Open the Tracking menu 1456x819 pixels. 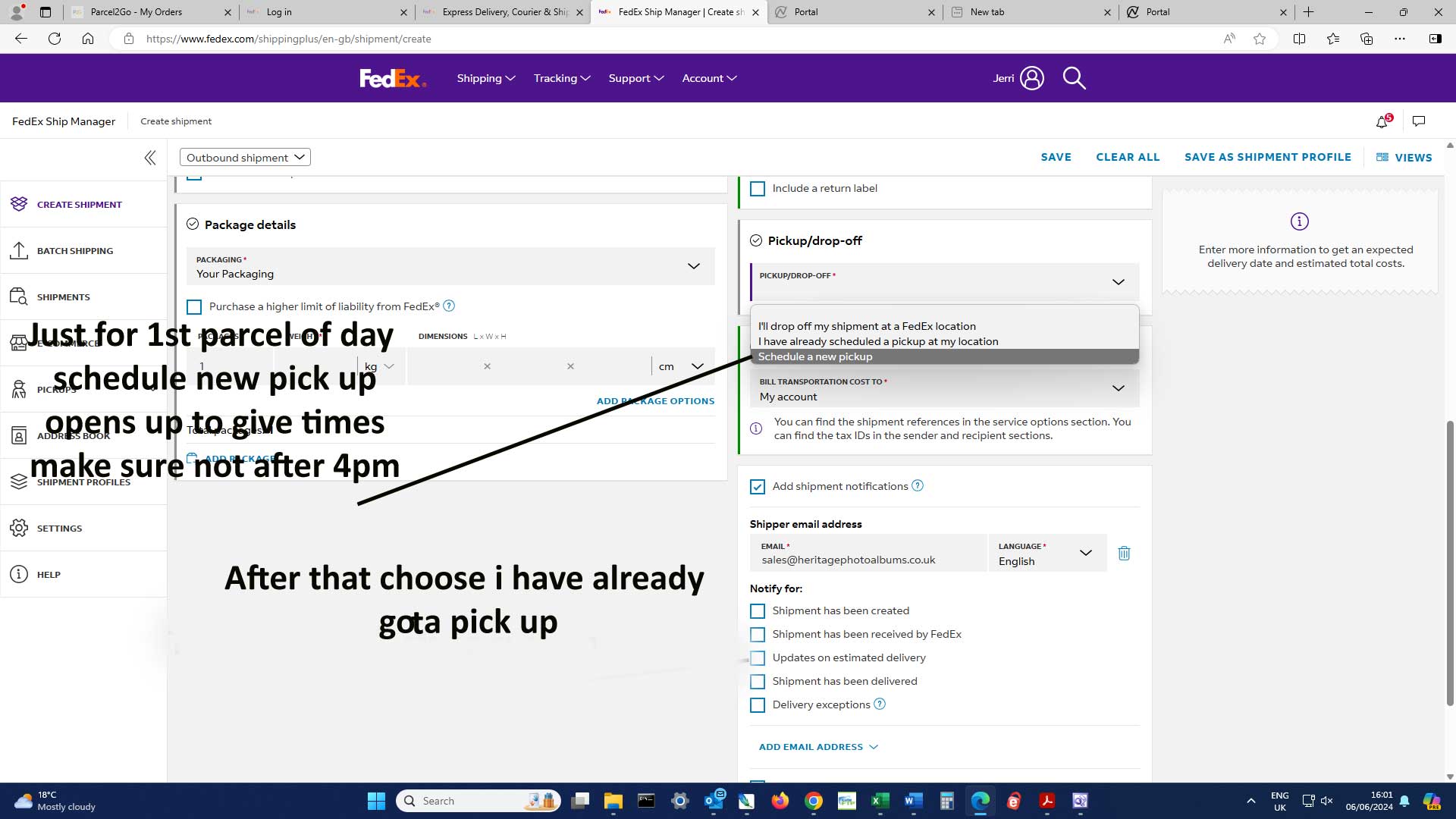point(561,78)
